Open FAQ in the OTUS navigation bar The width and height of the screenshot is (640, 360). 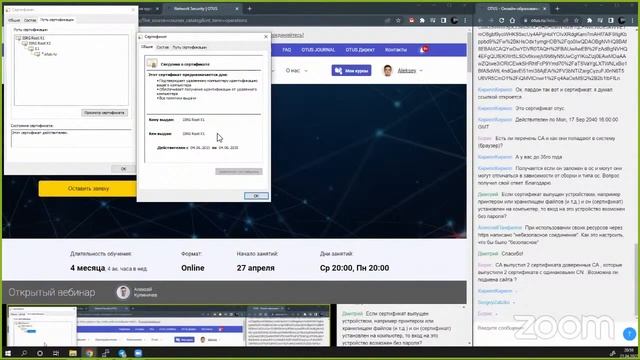point(287,50)
